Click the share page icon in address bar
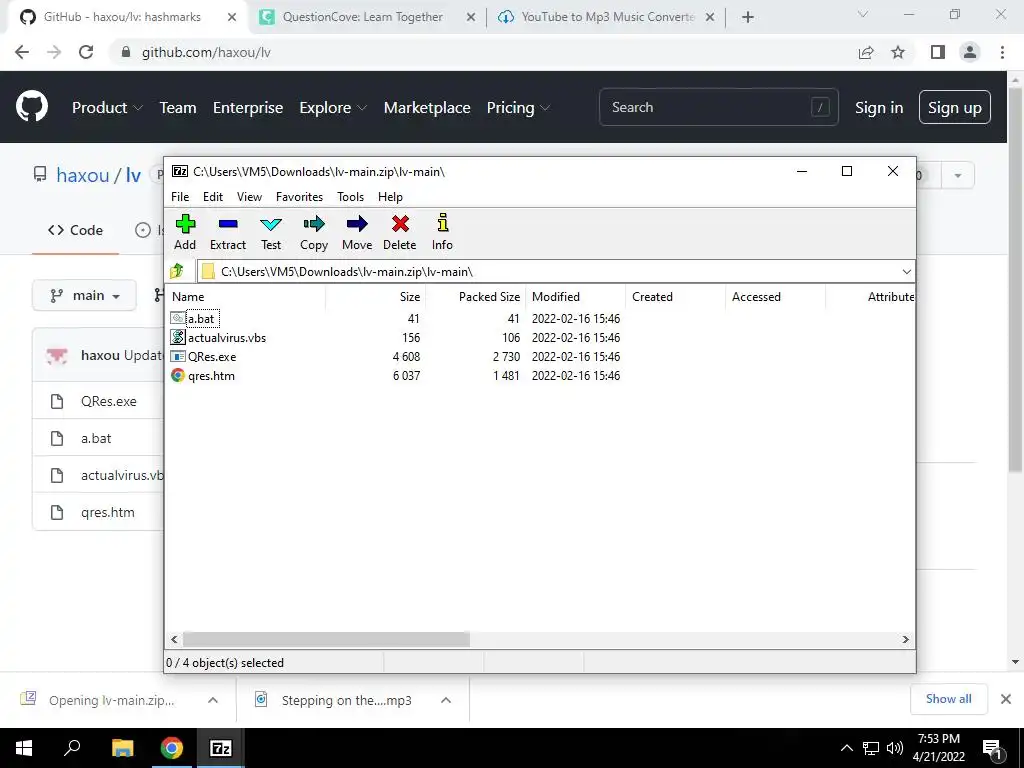The width and height of the screenshot is (1024, 768). pyautogui.click(x=866, y=52)
